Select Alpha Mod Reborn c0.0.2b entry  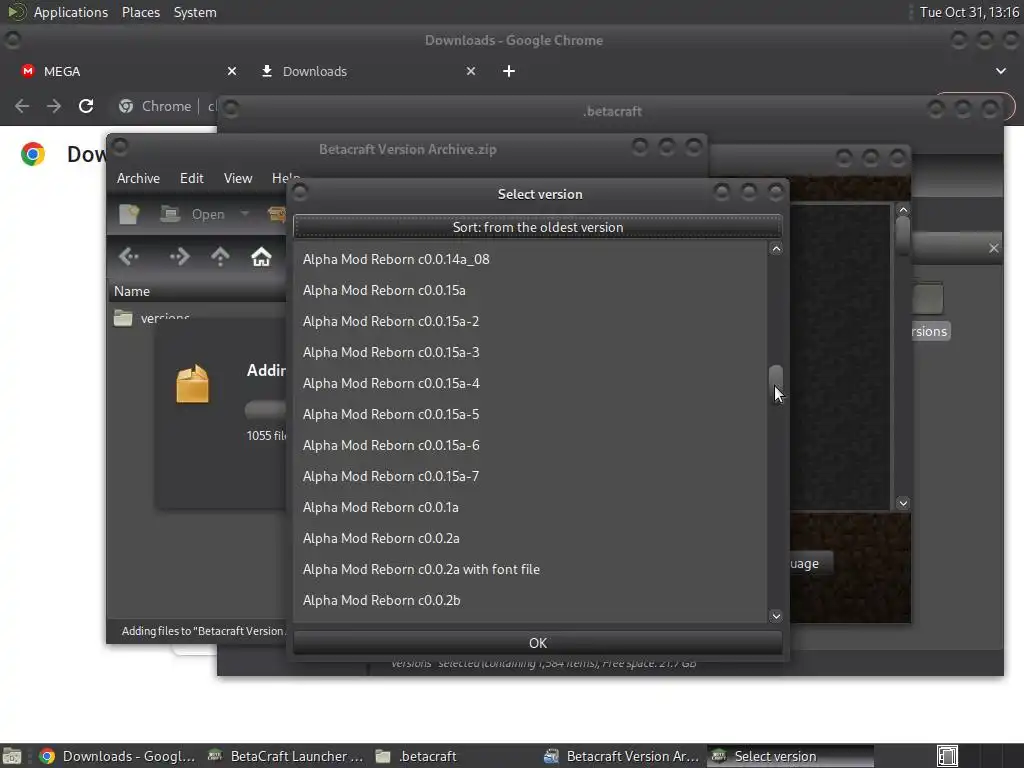pos(530,601)
